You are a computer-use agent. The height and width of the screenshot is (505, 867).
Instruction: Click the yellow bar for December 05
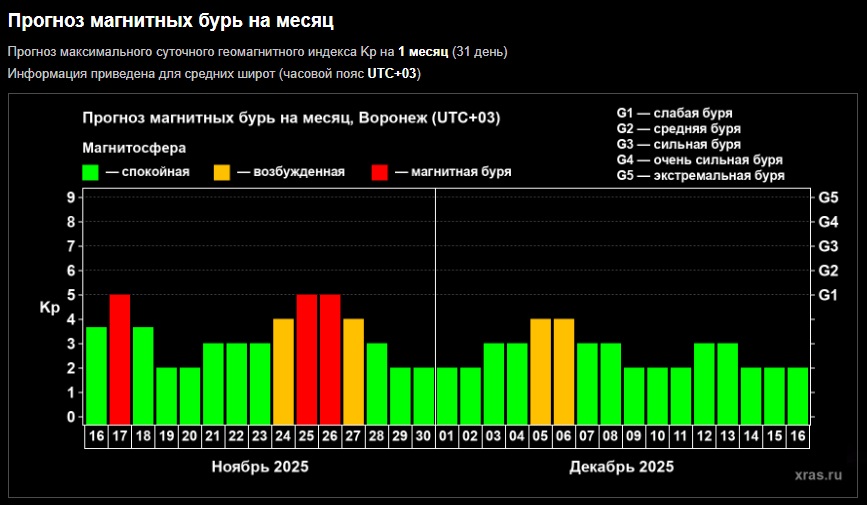point(541,370)
